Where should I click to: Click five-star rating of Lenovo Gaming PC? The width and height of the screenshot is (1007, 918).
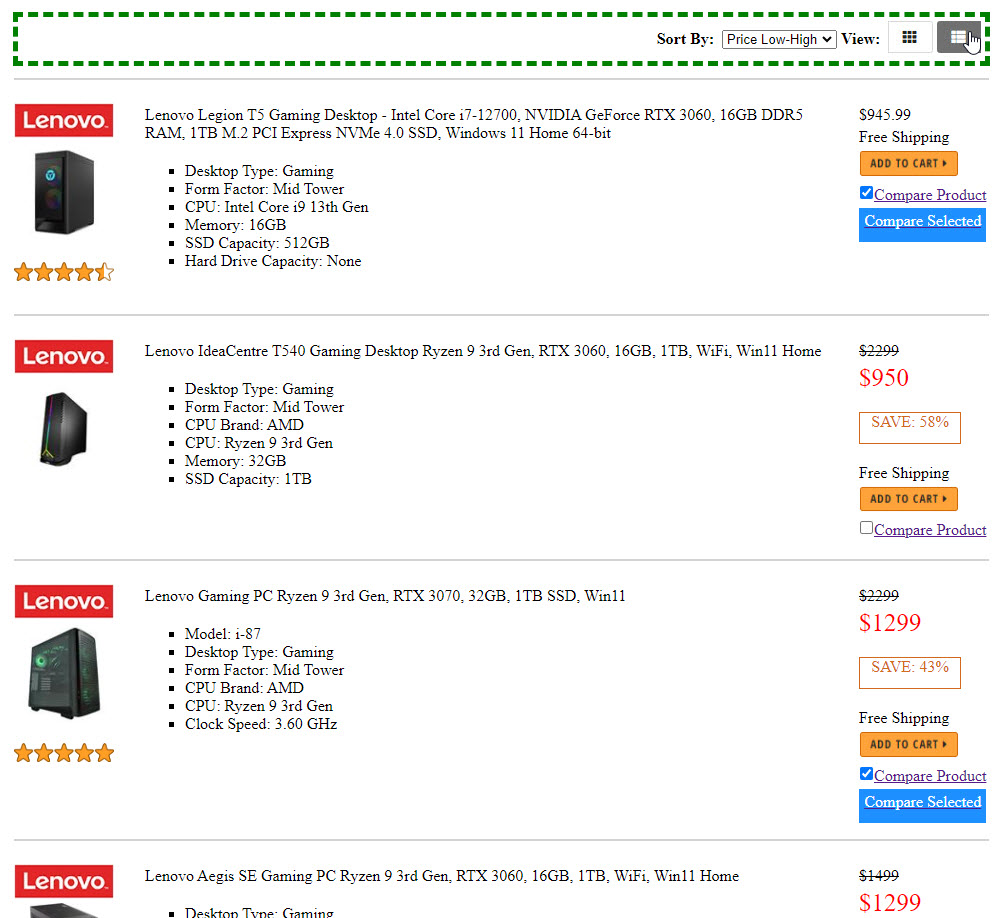(x=64, y=753)
